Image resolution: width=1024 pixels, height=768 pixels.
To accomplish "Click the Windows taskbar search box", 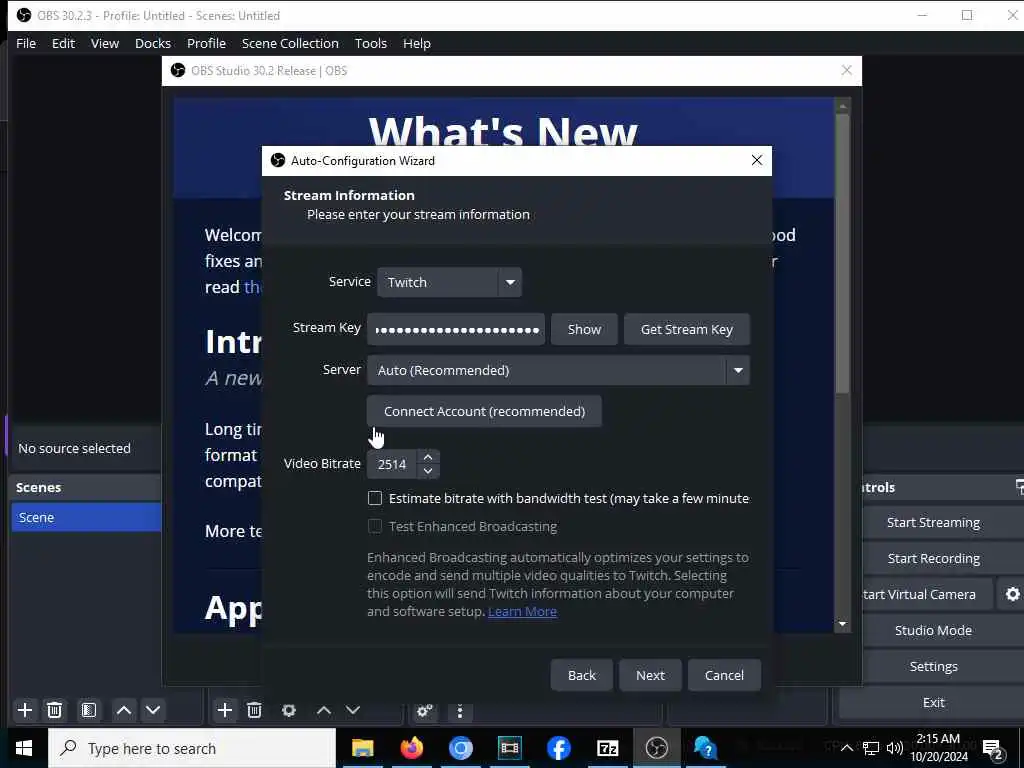I will tap(192, 748).
